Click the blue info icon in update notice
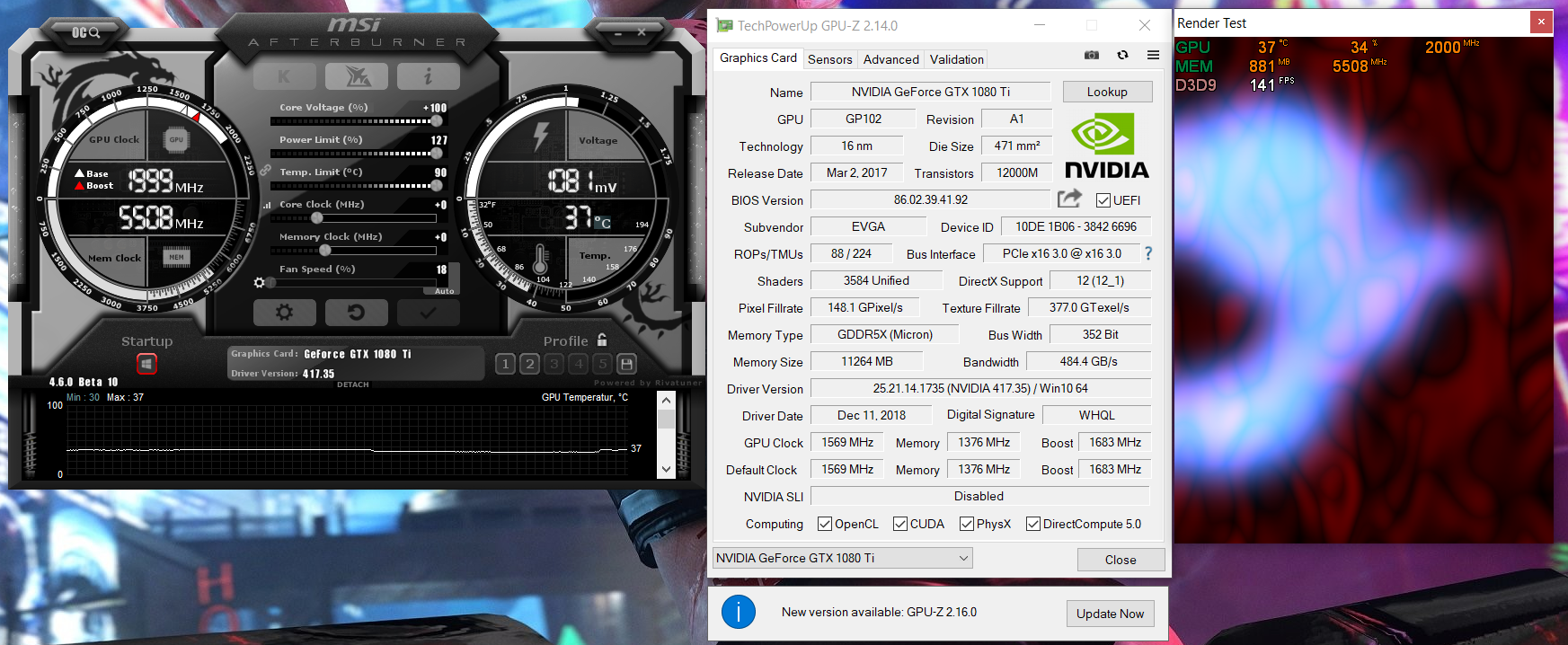The image size is (1568, 645). pos(739,612)
